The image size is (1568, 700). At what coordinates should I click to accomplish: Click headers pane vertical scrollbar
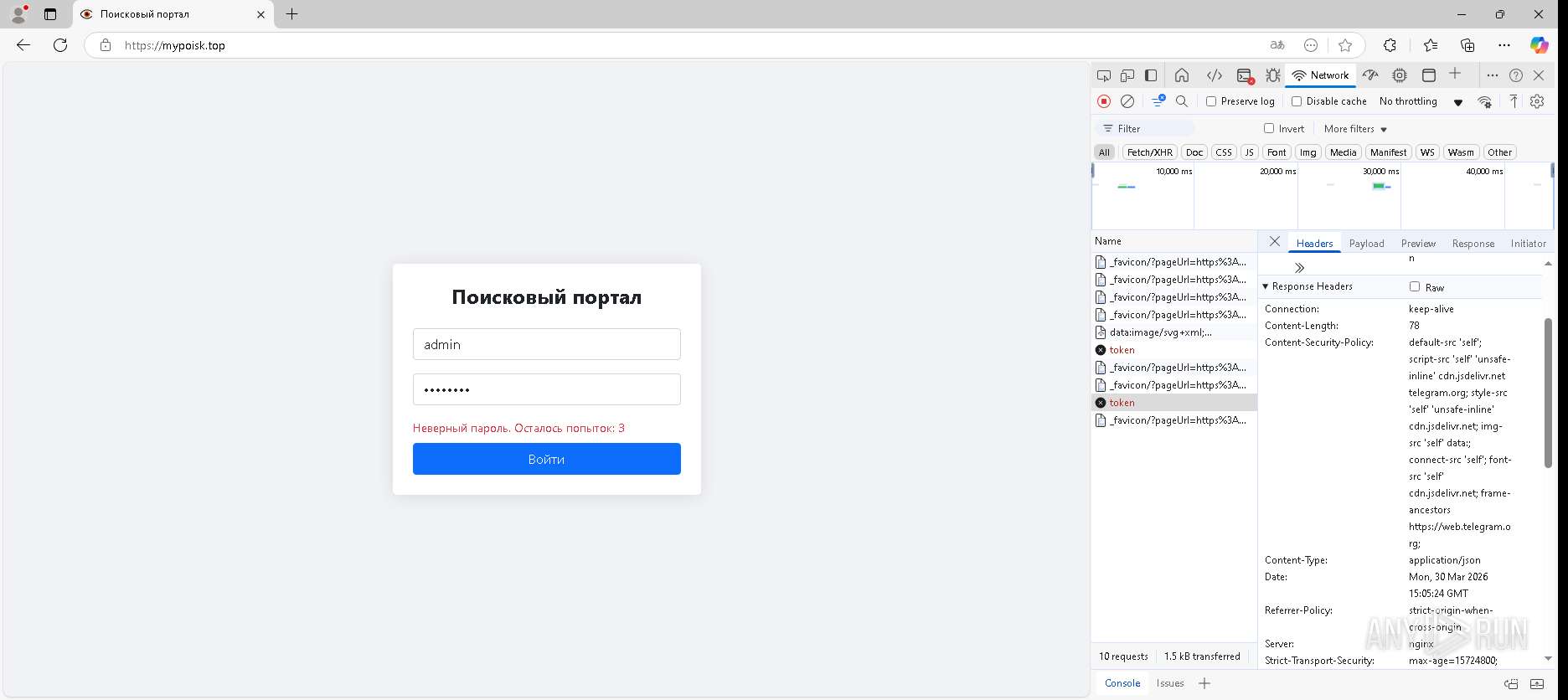tap(1548, 393)
